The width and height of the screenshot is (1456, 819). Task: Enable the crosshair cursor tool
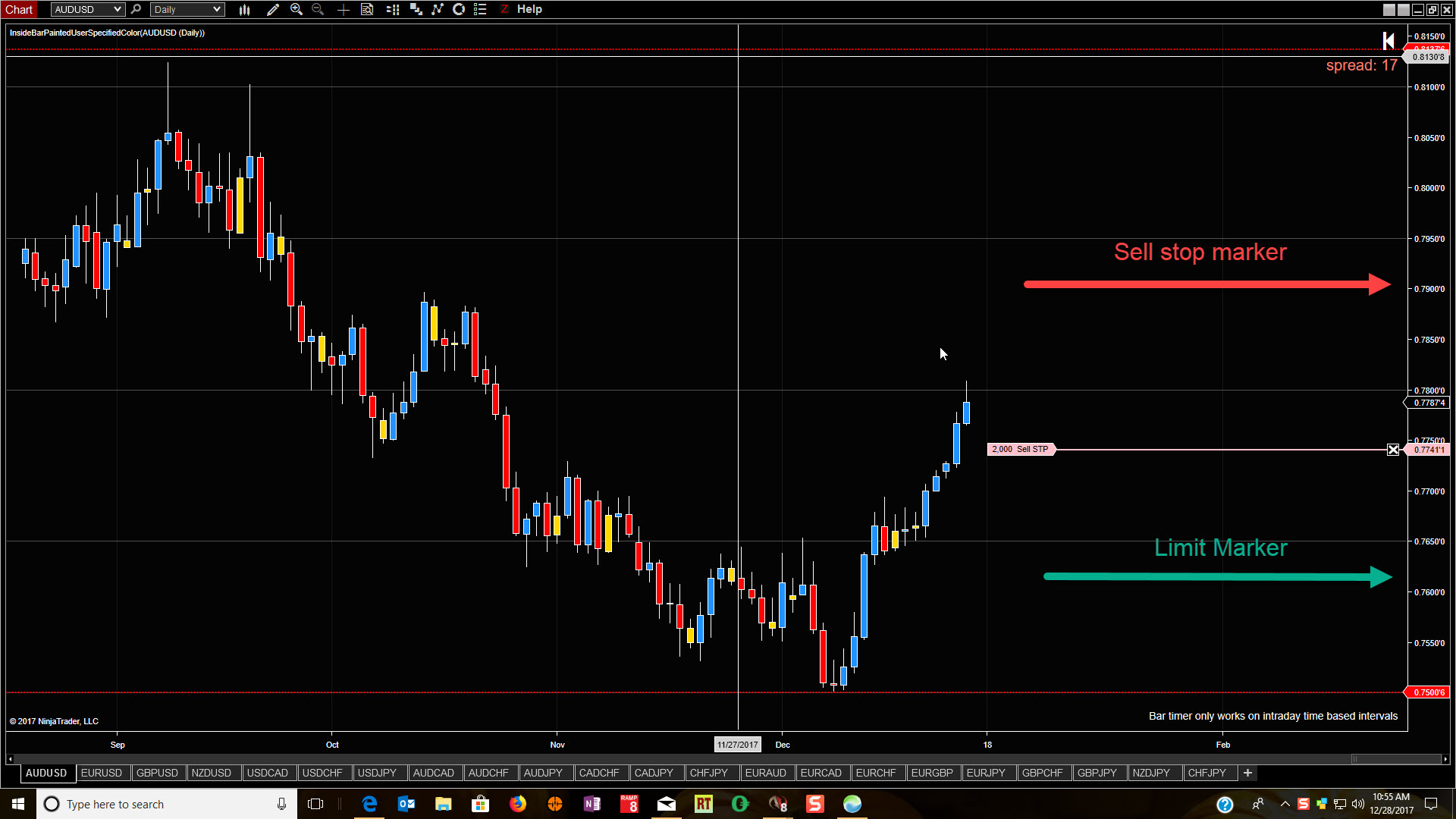[x=344, y=10]
